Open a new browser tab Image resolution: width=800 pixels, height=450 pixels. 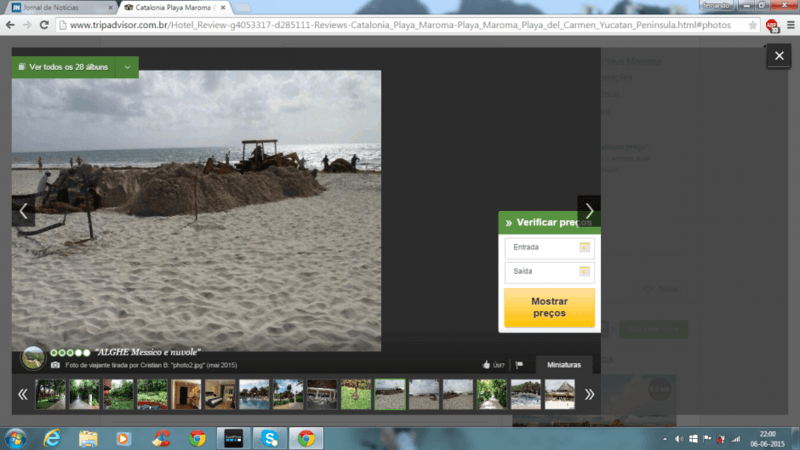(x=242, y=8)
